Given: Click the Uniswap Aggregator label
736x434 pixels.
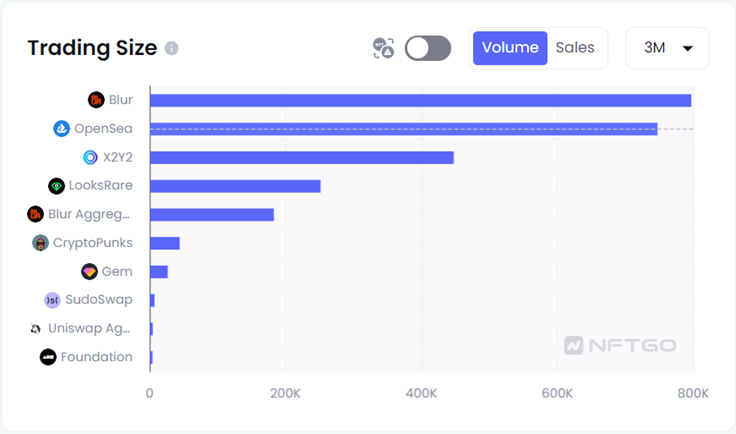Looking at the screenshot, I should click(x=90, y=329).
